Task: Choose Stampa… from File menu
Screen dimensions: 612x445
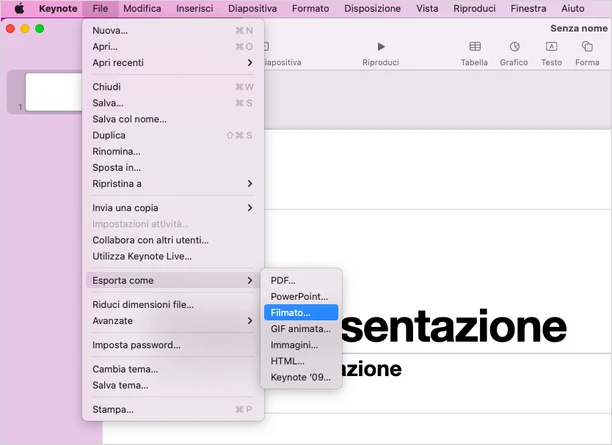Action: pos(173,409)
